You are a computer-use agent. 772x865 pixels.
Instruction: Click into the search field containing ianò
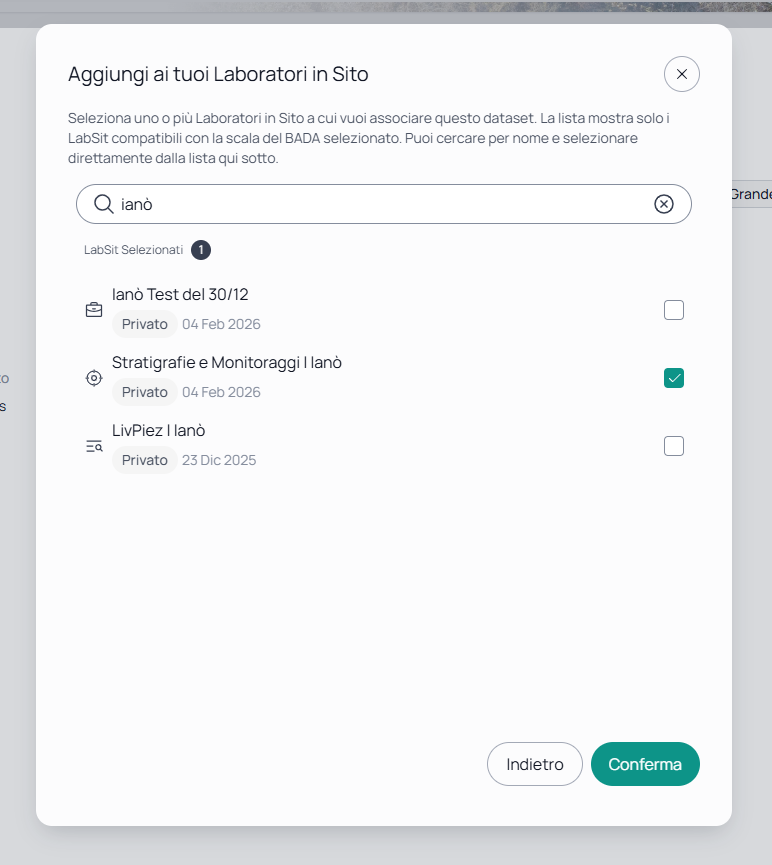(x=384, y=204)
